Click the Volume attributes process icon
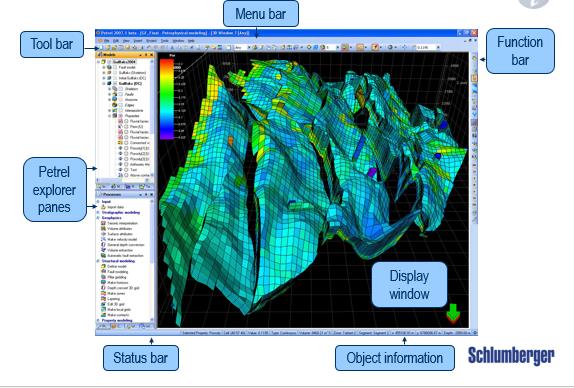 (x=104, y=229)
